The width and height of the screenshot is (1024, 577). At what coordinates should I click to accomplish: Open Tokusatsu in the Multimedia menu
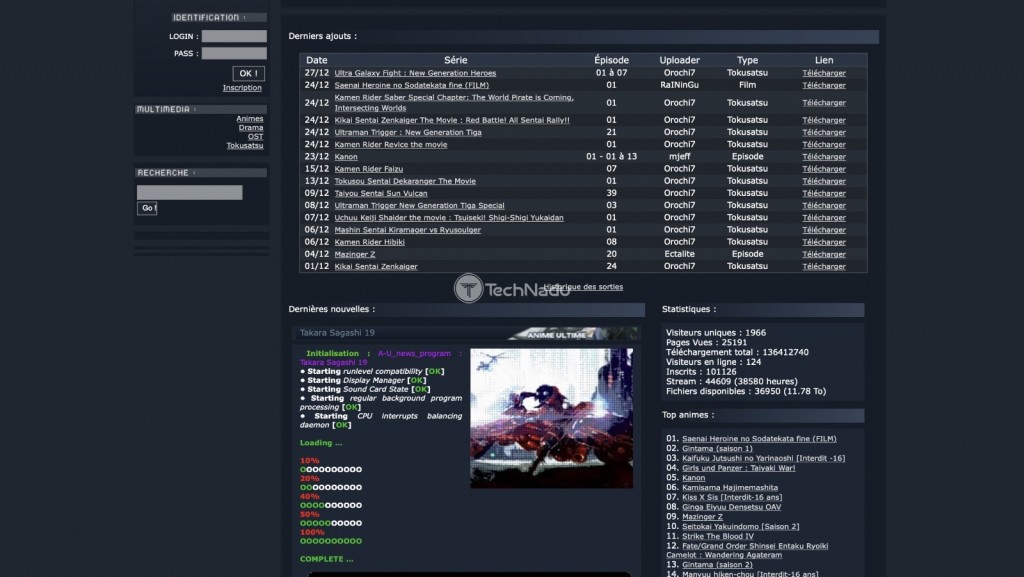(245, 146)
